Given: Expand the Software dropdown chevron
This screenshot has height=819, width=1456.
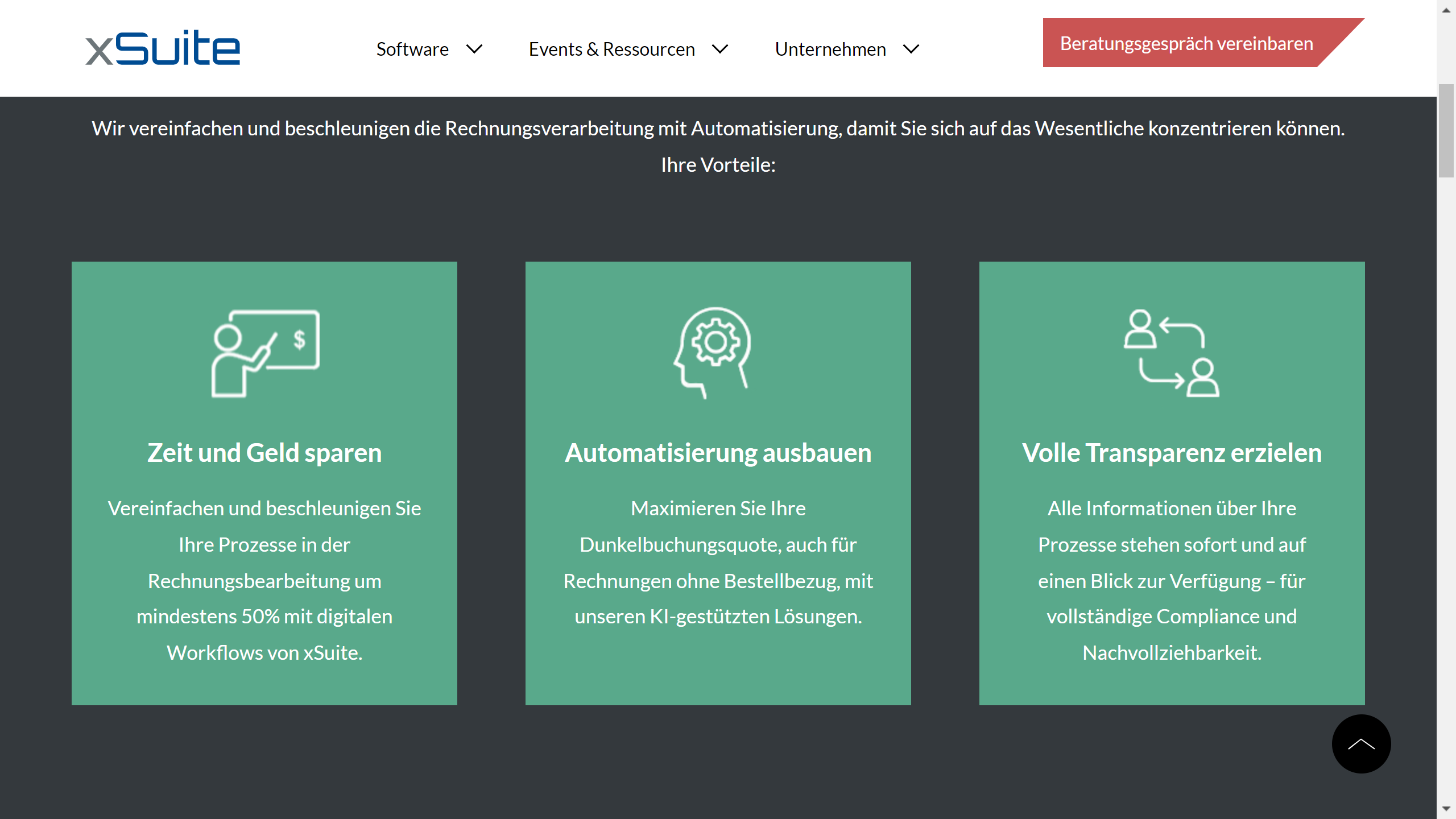Looking at the screenshot, I should (x=474, y=49).
